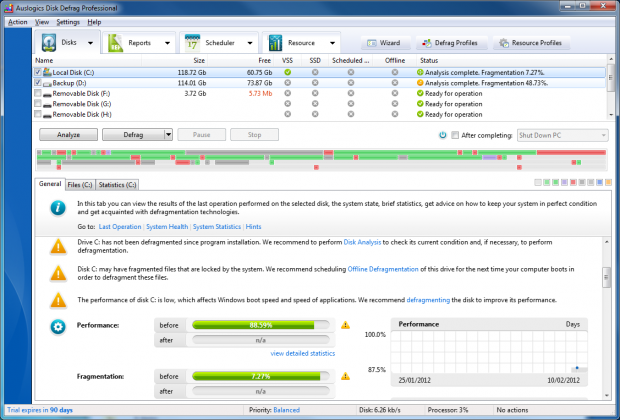Click the warning icon next to Drive C: not defragmented message
This screenshot has width=620, height=420.
(x=58, y=246)
